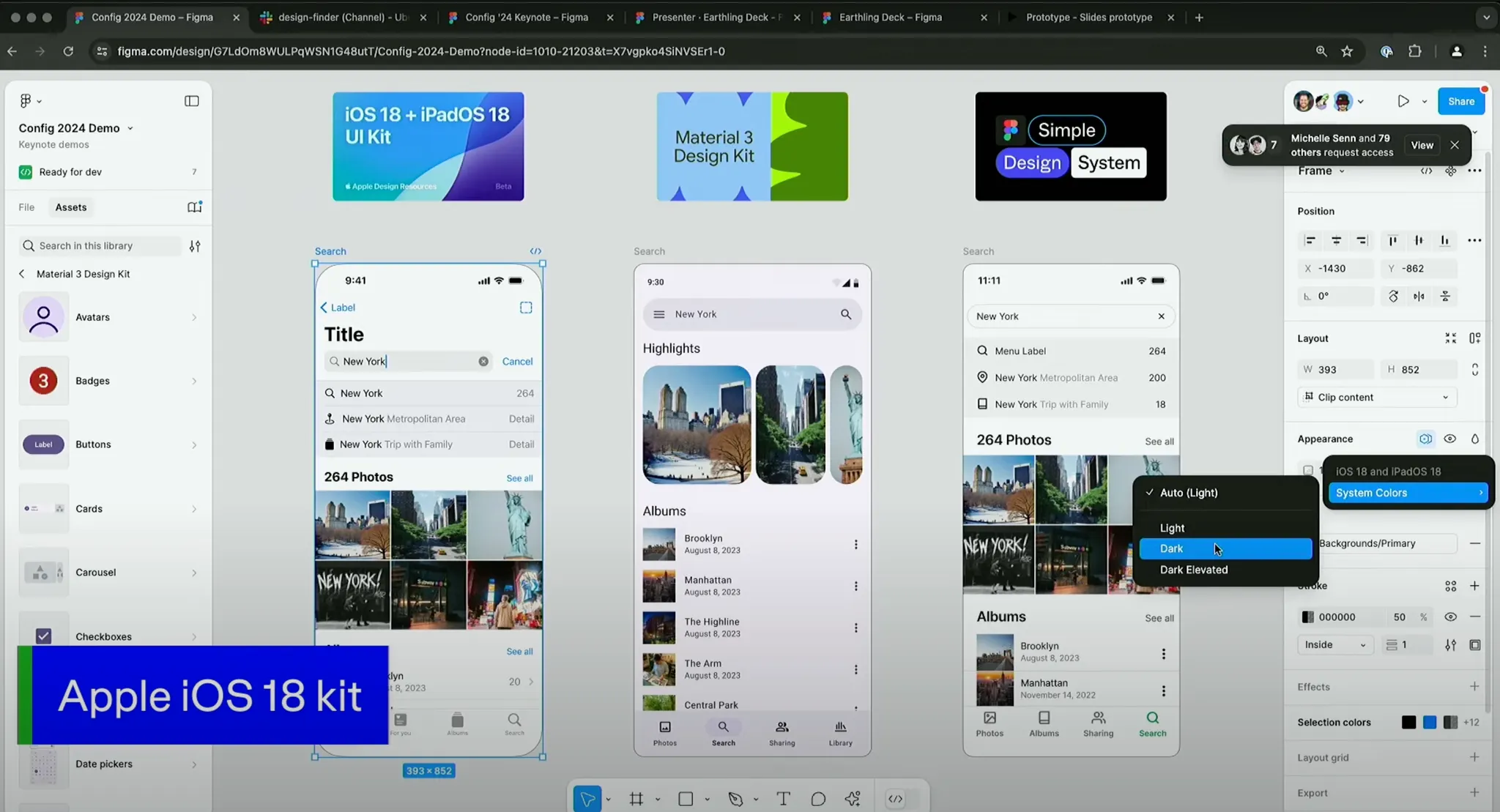Select the Comment tool in toolbar
Viewport: 1500px width, 812px height.
818,799
